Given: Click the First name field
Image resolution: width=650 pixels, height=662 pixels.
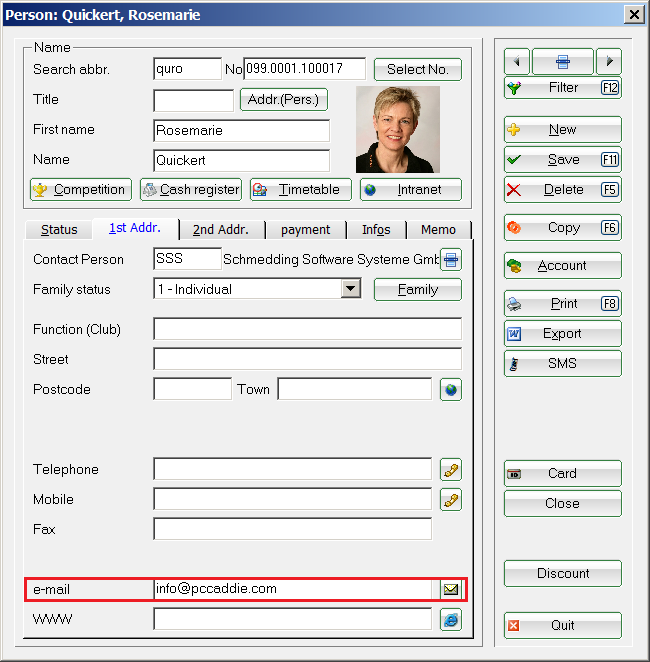Looking at the screenshot, I should click(x=241, y=130).
